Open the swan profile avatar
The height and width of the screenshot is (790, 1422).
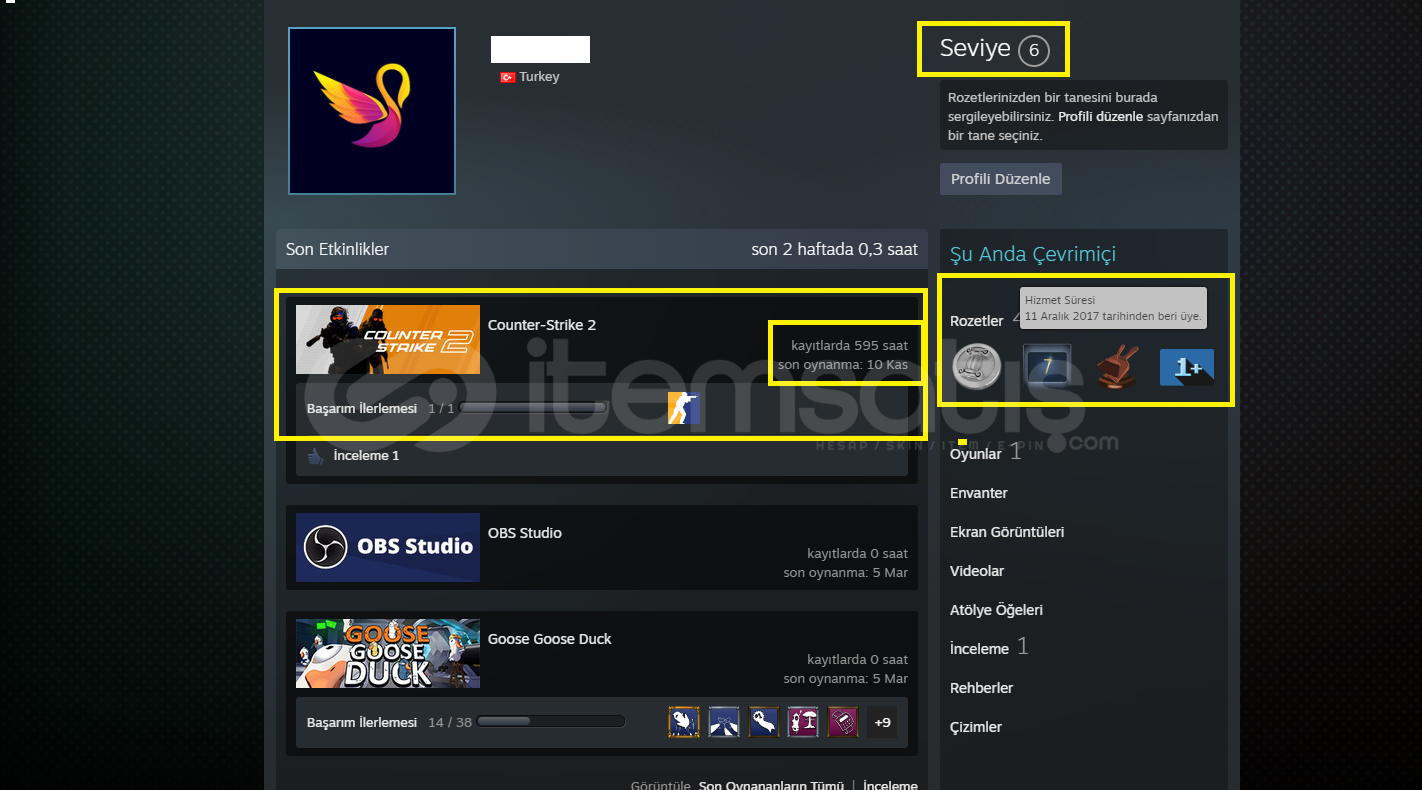(x=372, y=111)
